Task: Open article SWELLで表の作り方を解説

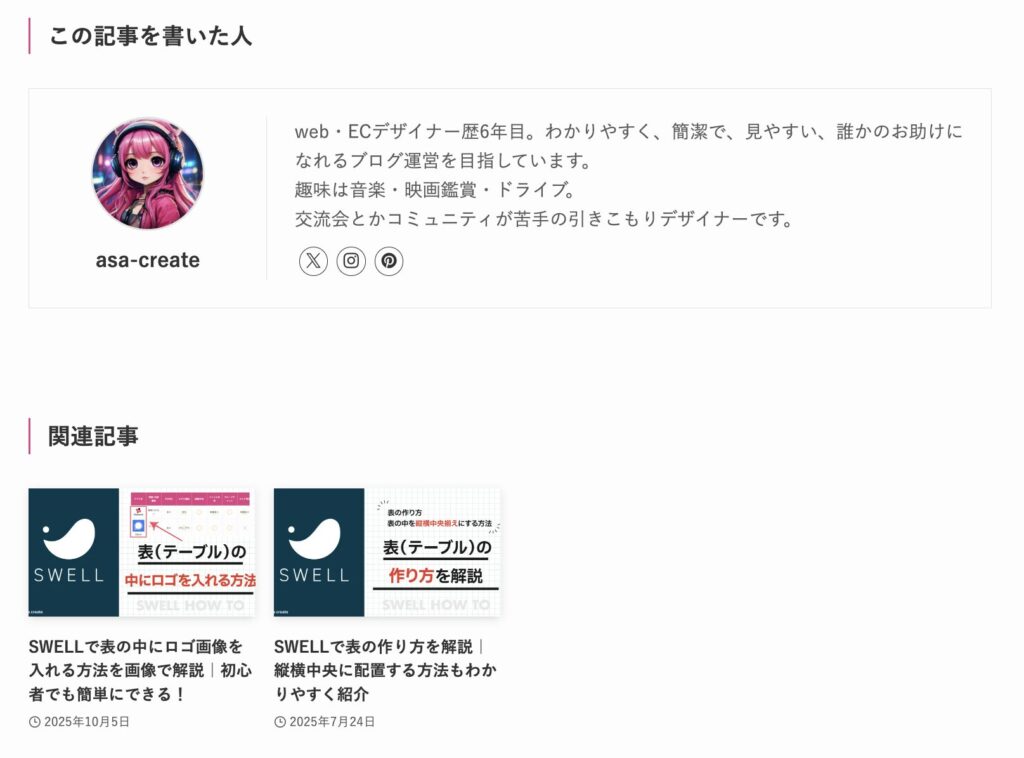Action: pyautogui.click(x=385, y=671)
